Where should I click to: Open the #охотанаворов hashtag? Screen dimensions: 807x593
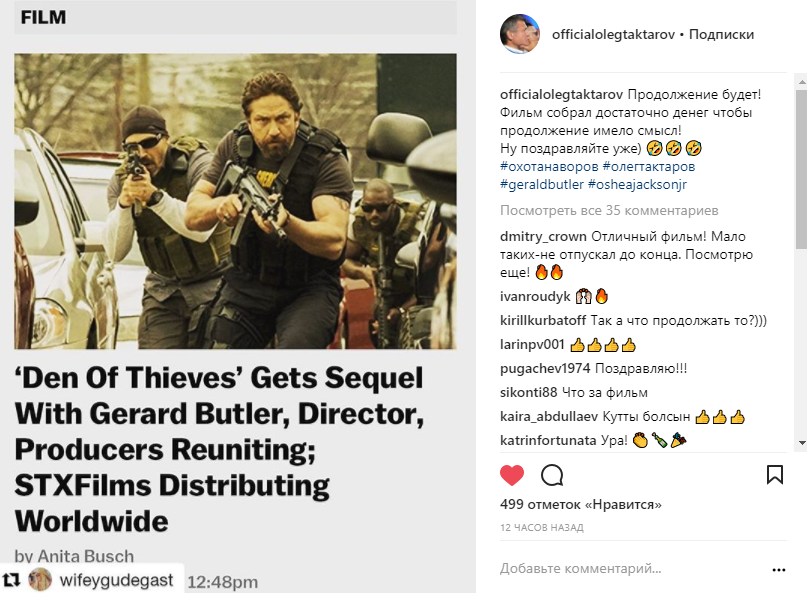click(549, 166)
